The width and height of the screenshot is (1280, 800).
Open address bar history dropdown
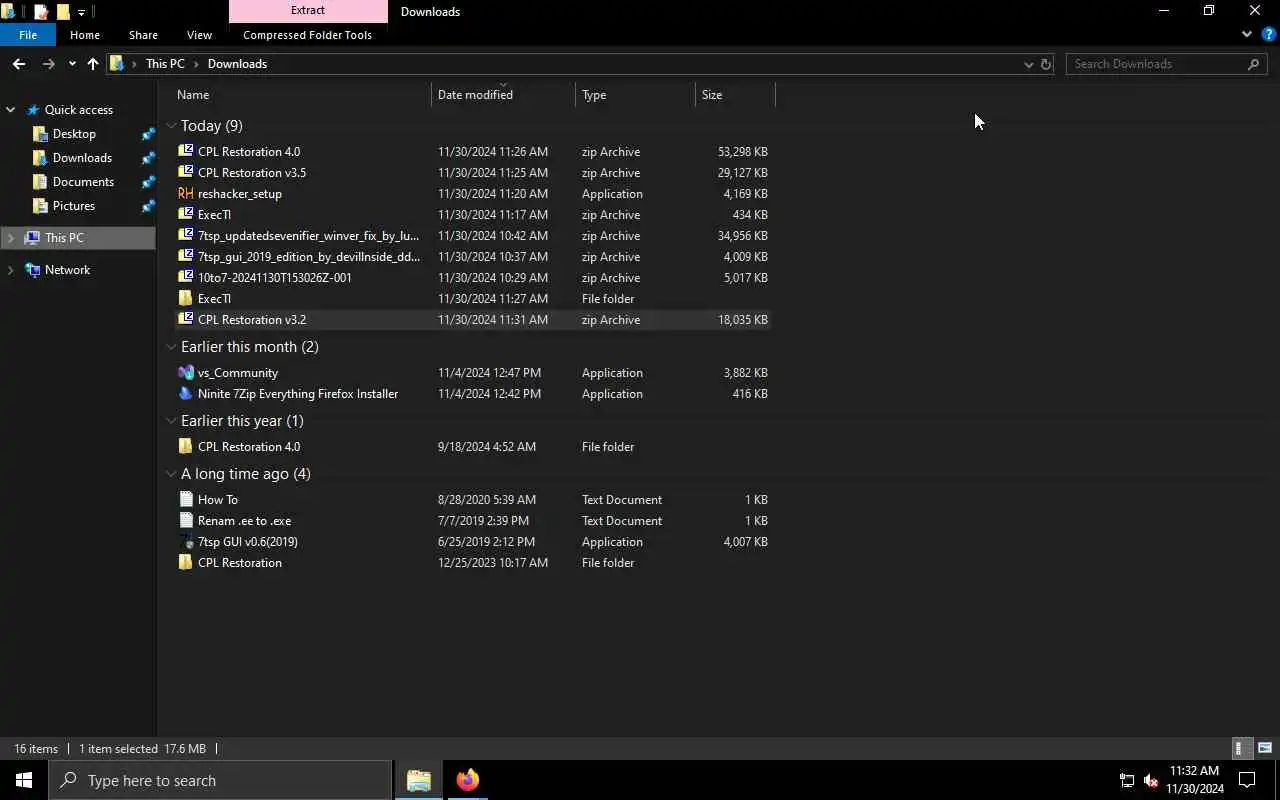click(1028, 64)
